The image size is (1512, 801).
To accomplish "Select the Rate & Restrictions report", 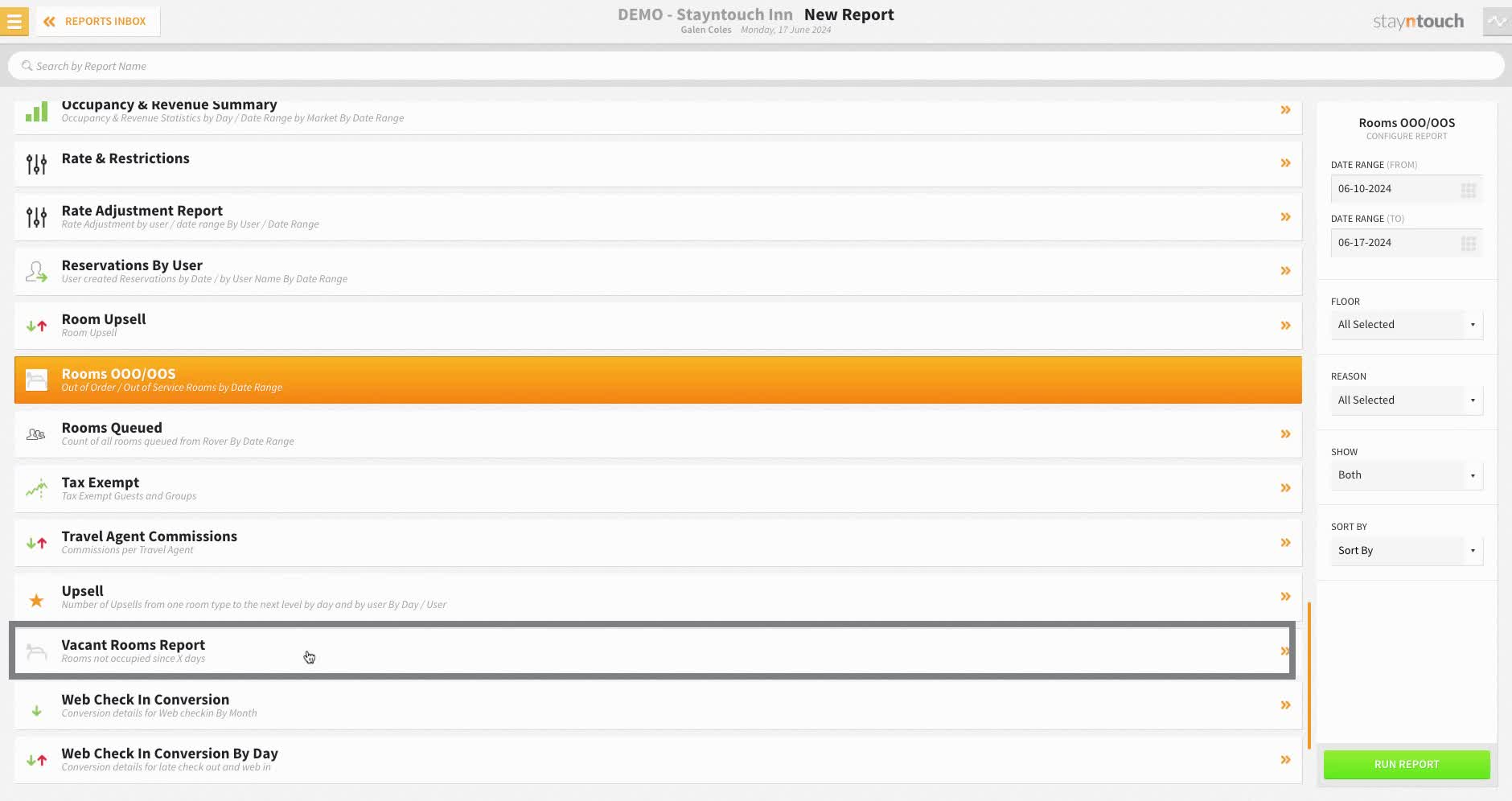I will 658,164.
